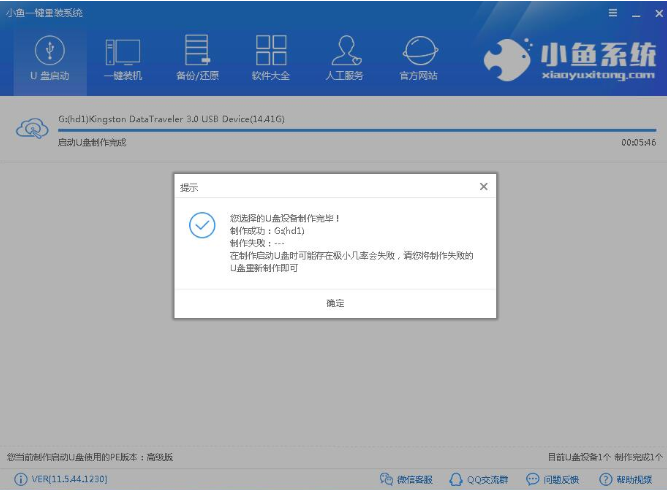This screenshot has height=490, width=667.
Task: Minimize the 小鱼一键重装系统 window
Action: [x=633, y=12]
